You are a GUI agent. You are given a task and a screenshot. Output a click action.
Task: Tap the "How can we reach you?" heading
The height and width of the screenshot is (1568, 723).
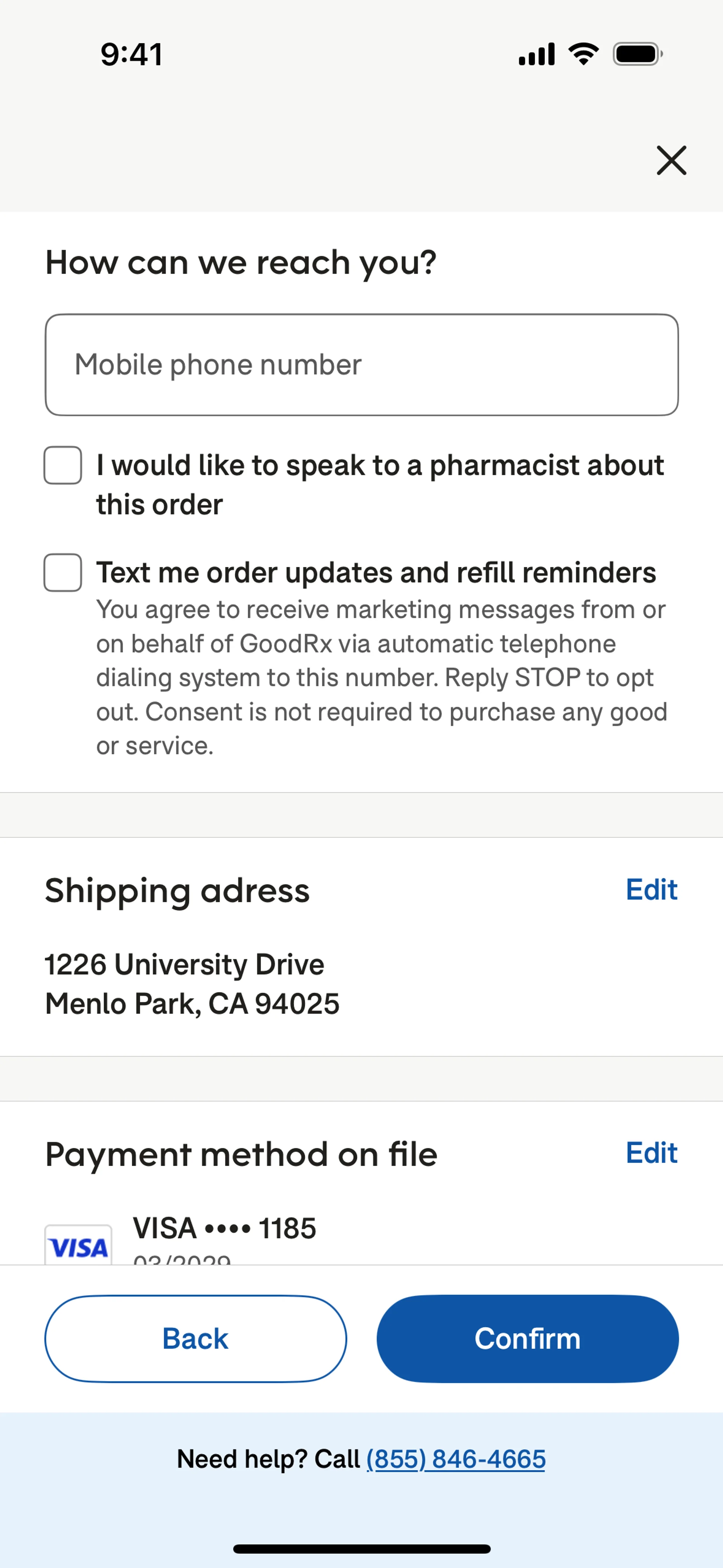click(x=241, y=263)
